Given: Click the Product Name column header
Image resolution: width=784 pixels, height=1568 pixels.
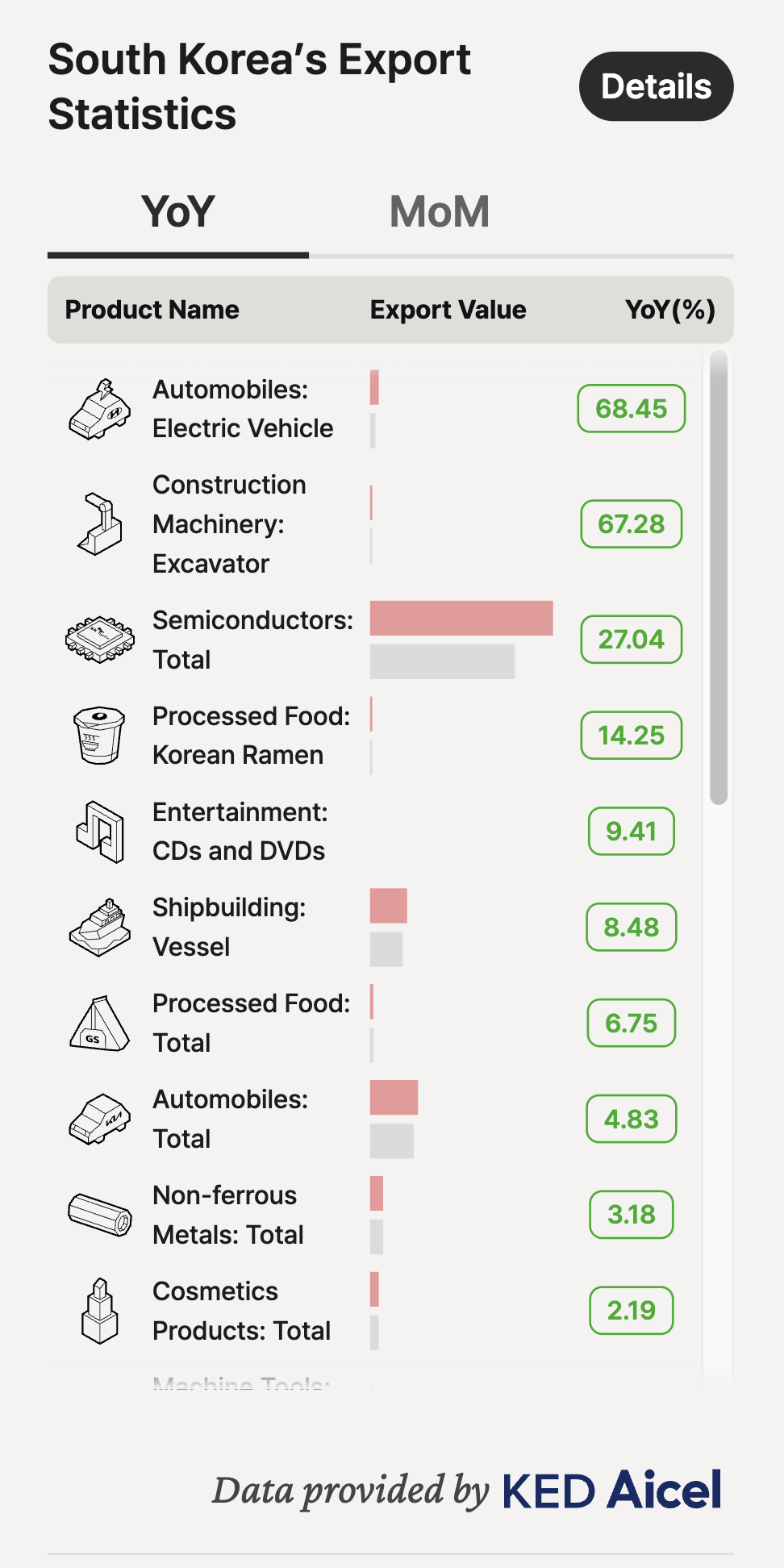Looking at the screenshot, I should coord(152,310).
